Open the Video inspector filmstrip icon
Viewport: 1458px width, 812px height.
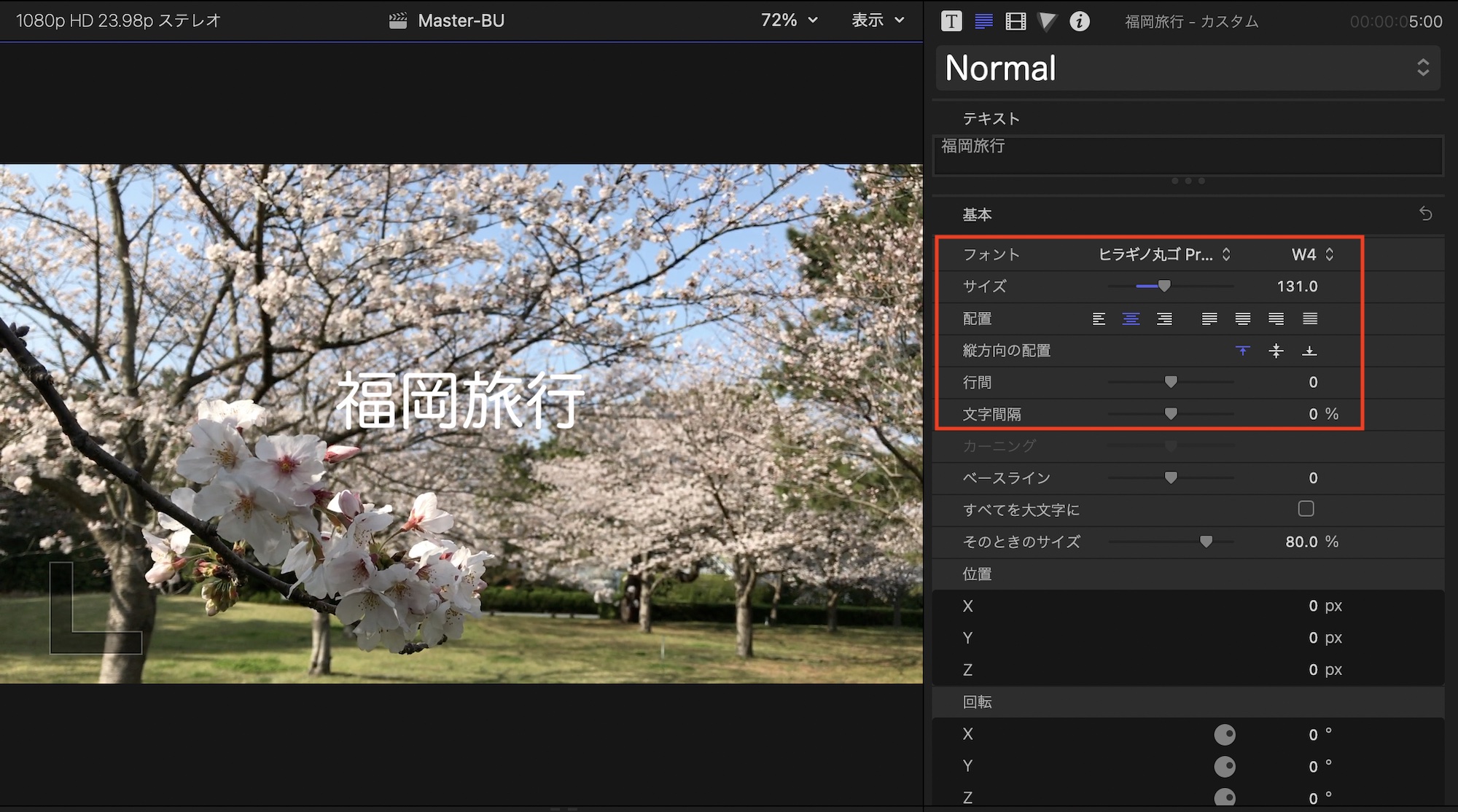click(x=1015, y=21)
